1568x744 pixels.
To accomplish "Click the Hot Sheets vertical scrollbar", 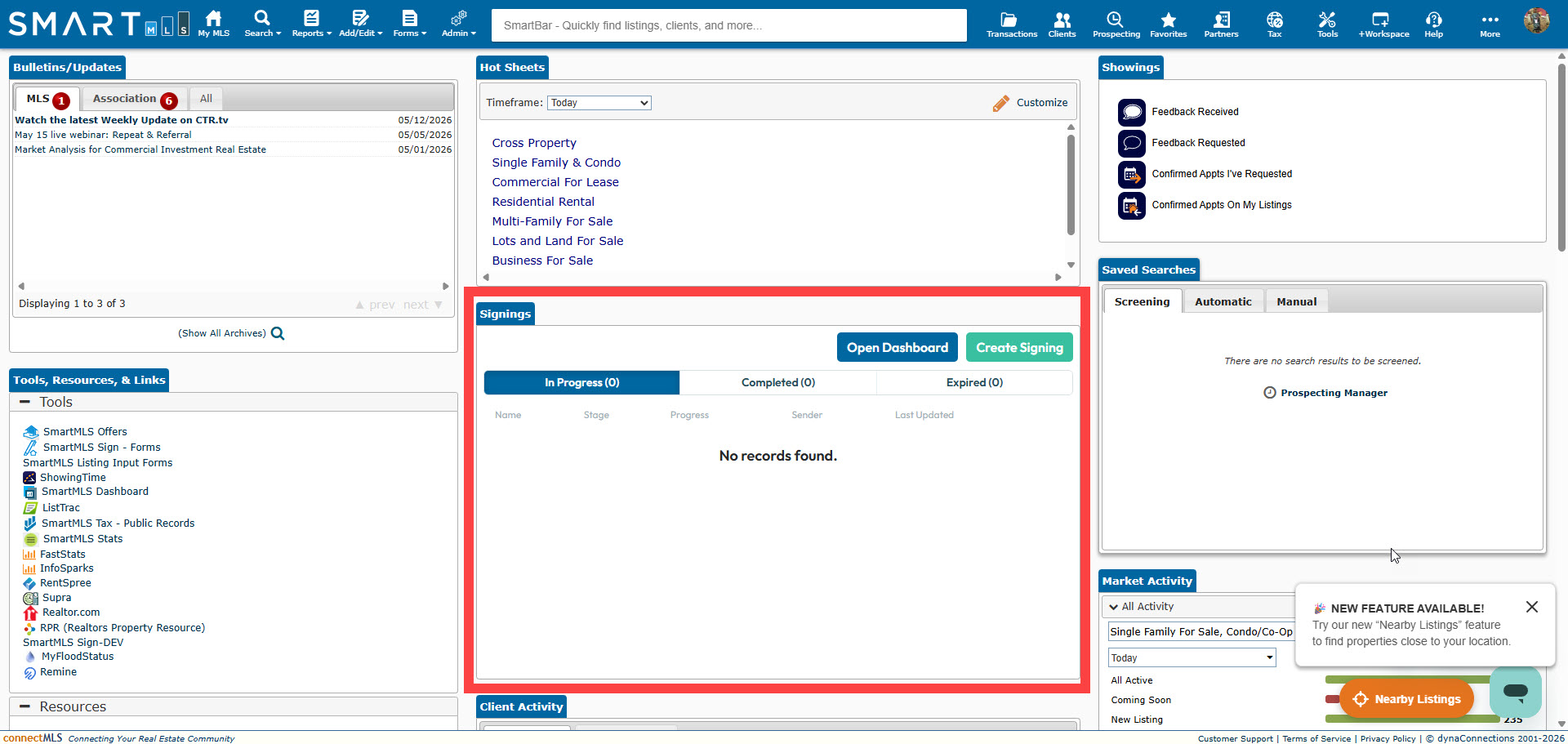I will (x=1071, y=184).
